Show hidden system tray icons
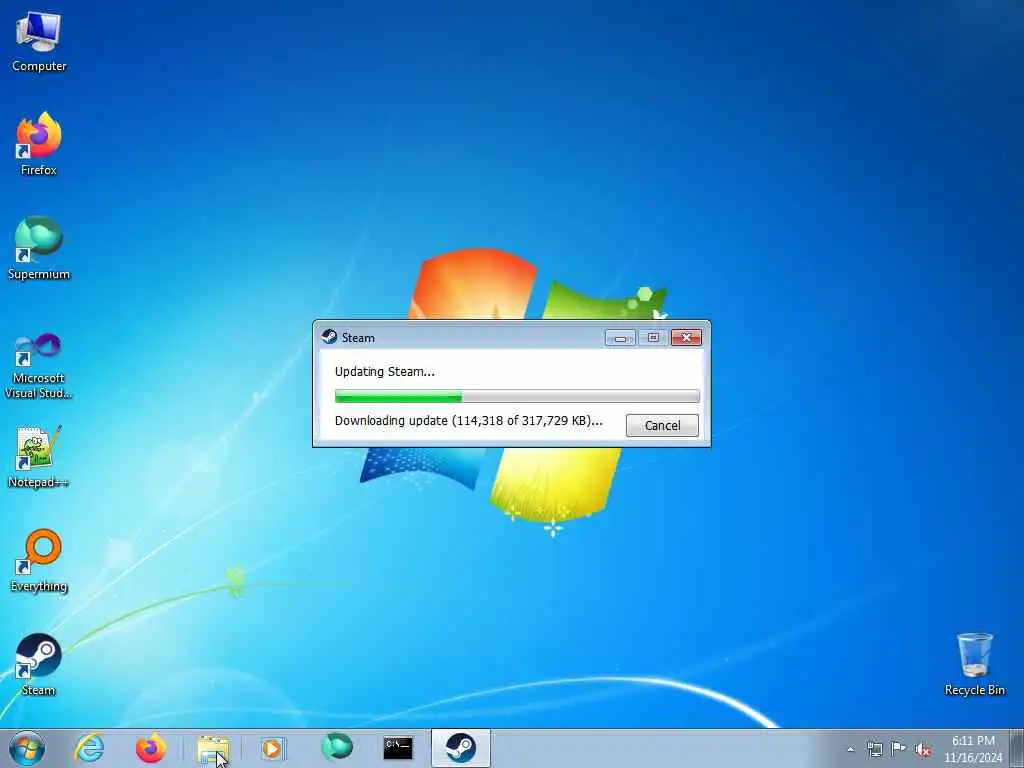Screen dimensions: 1024x768 pos(850,749)
